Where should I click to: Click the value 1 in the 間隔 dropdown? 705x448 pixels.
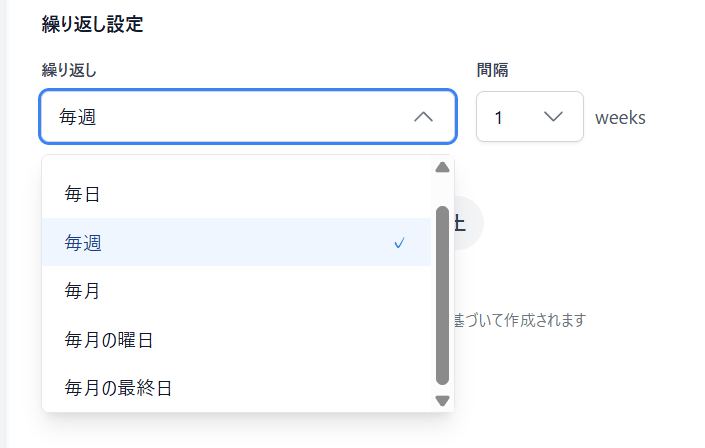tap(499, 117)
